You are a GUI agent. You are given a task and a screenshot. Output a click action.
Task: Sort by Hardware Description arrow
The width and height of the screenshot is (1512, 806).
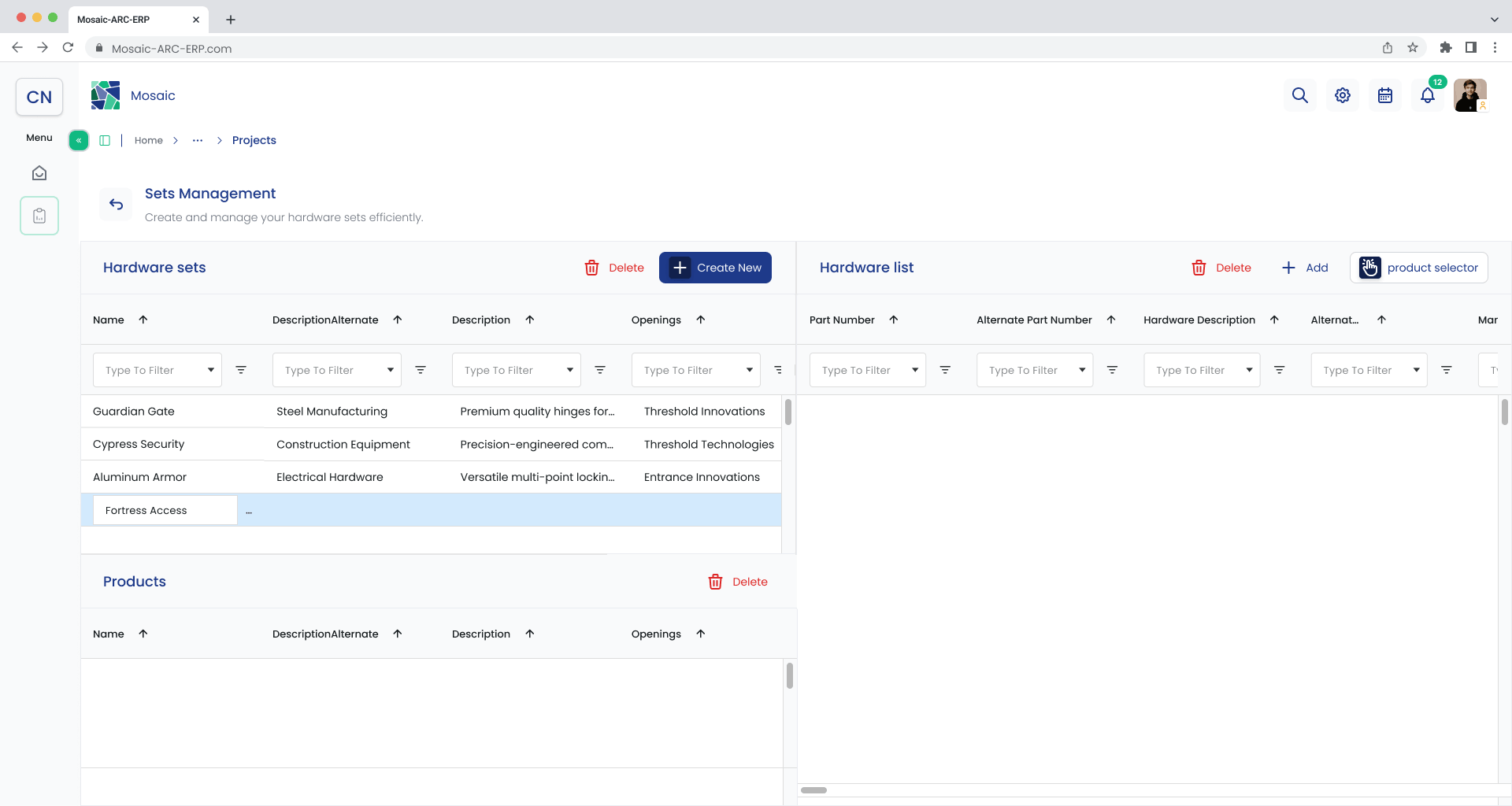(x=1274, y=320)
